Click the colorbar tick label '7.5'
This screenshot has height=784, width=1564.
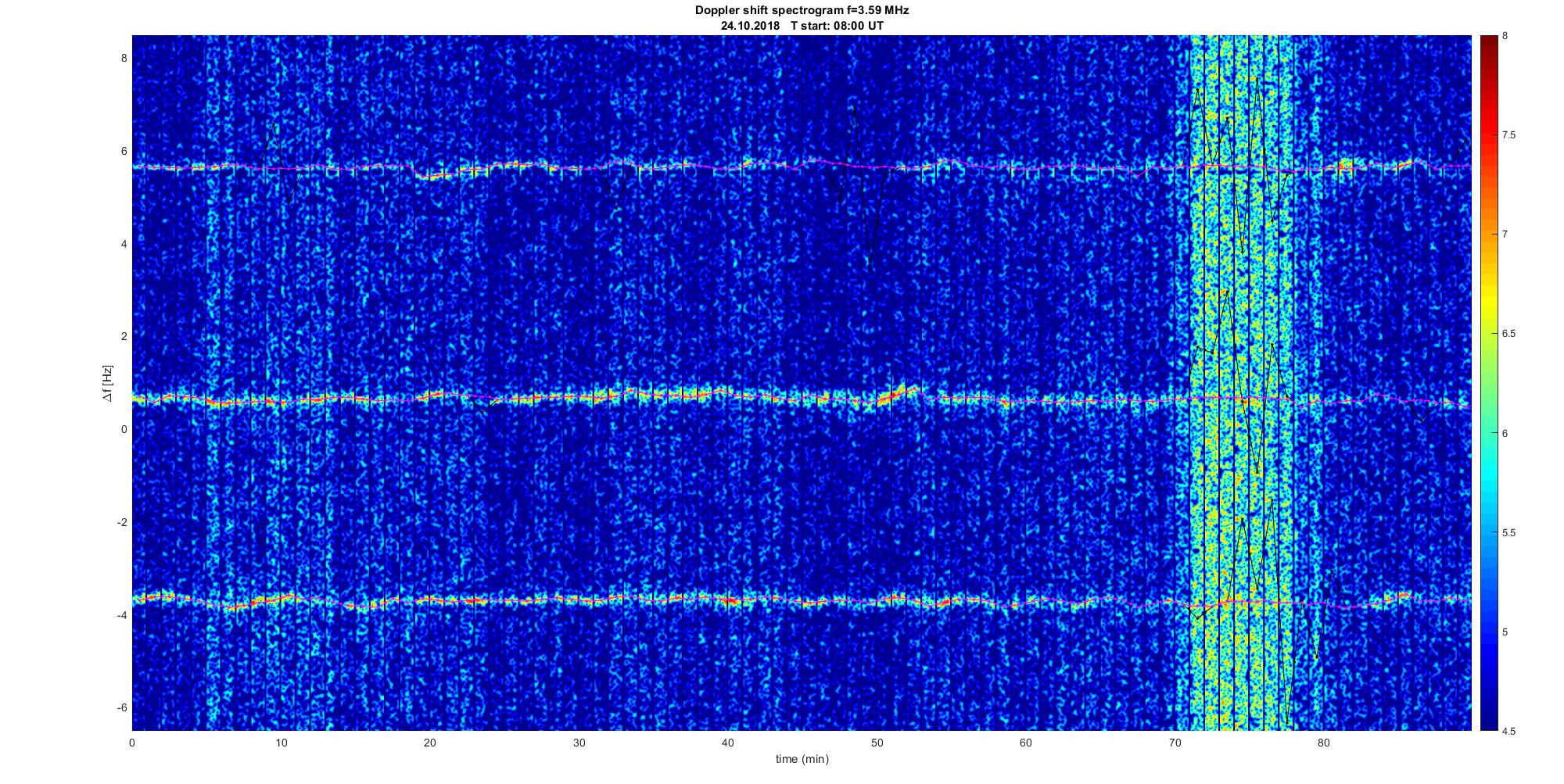[1508, 135]
